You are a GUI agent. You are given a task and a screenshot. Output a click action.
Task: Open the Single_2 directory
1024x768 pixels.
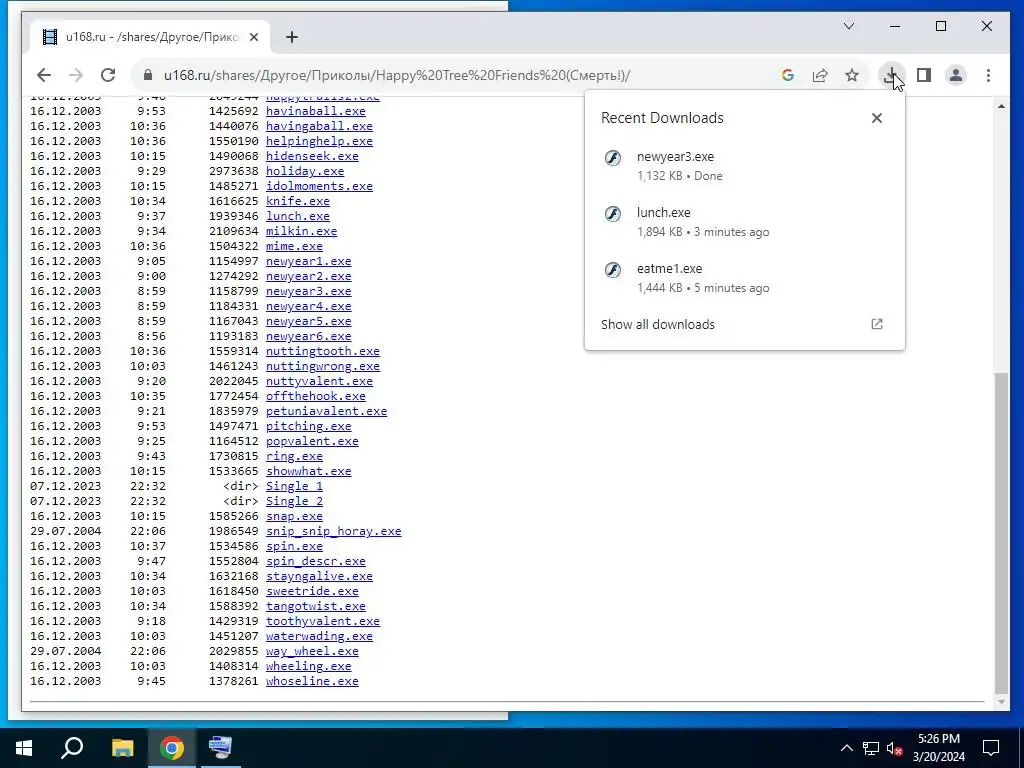click(x=294, y=502)
